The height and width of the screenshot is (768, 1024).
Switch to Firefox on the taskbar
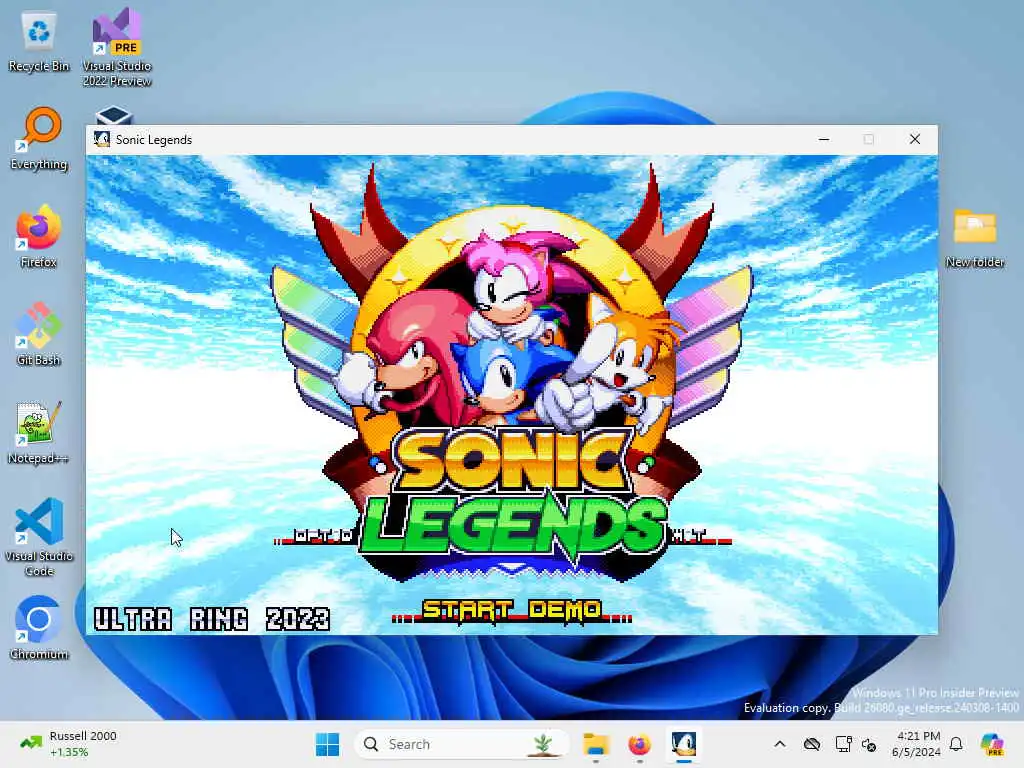(639, 744)
